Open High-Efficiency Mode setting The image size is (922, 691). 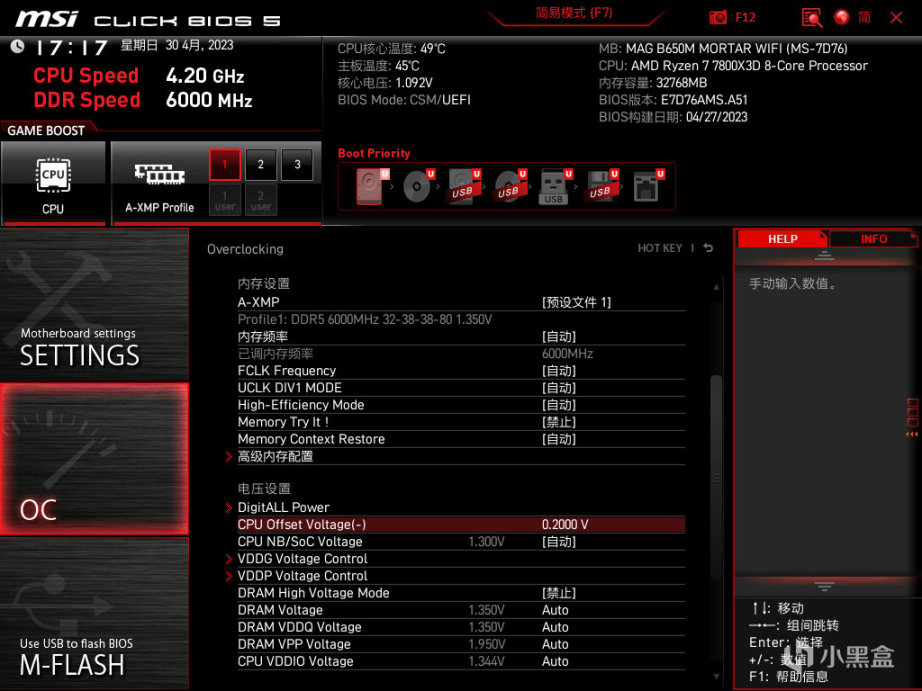point(461,405)
